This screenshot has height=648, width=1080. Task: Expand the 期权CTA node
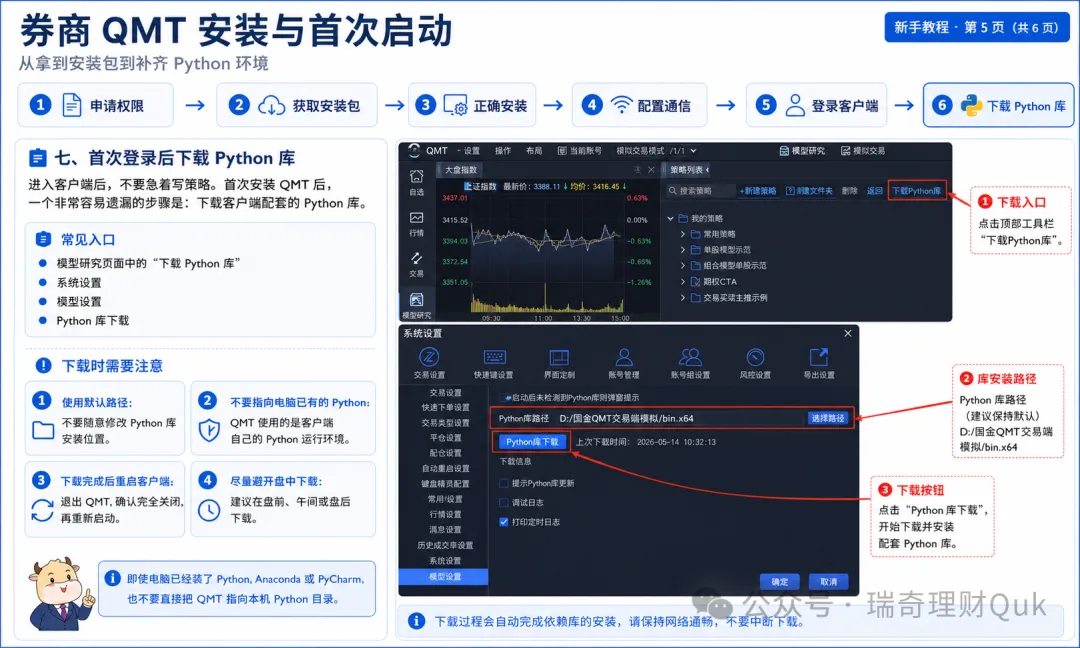click(x=683, y=282)
